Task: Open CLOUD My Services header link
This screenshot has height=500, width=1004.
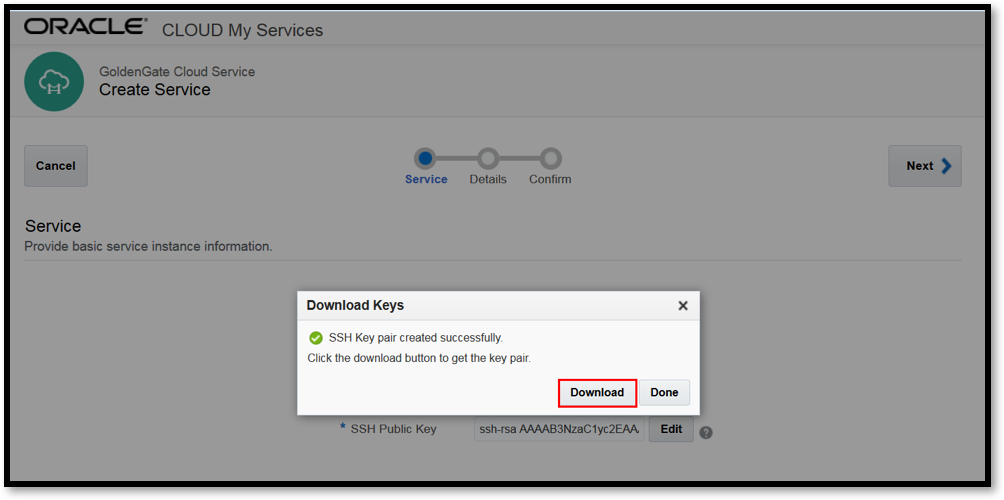Action: click(x=243, y=30)
